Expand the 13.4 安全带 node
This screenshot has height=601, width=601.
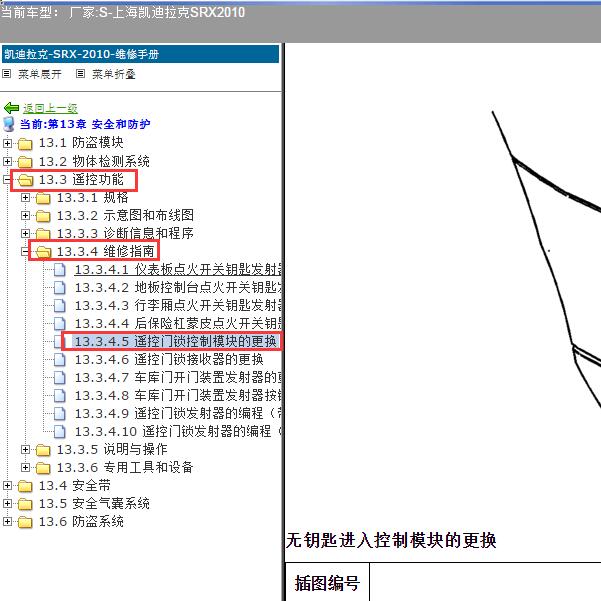(x=7, y=486)
